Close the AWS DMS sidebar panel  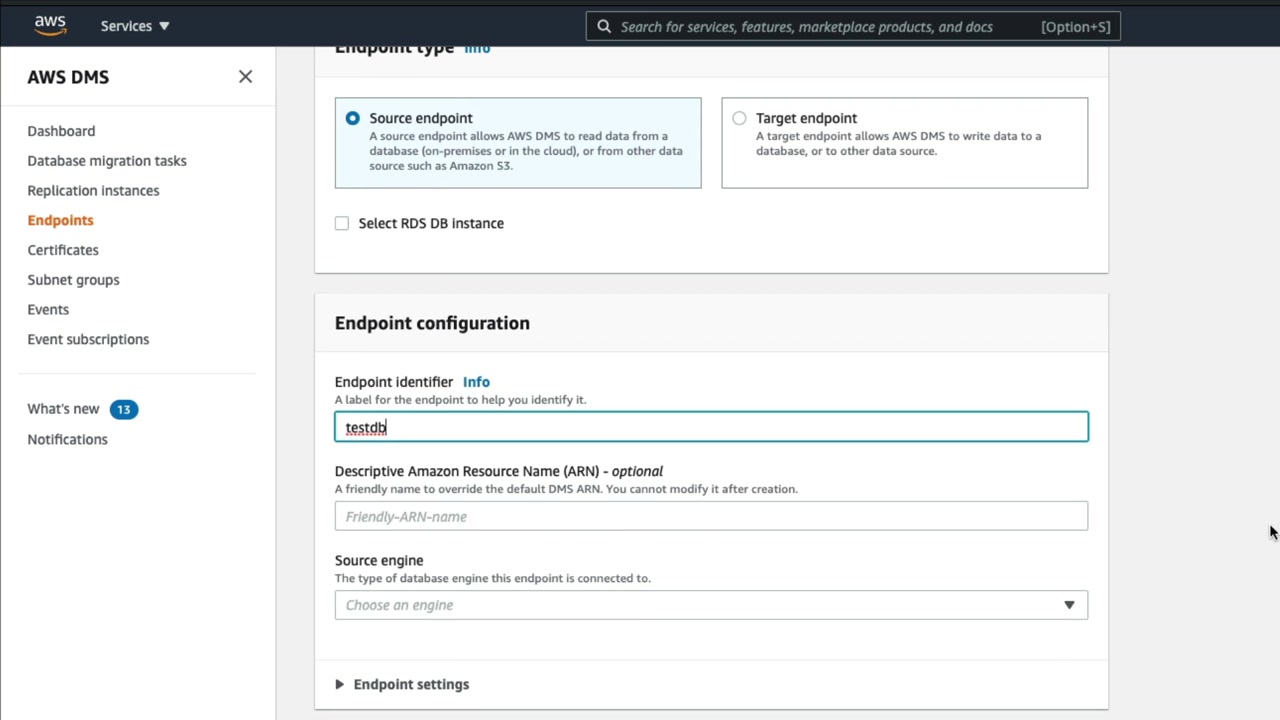[x=245, y=77]
